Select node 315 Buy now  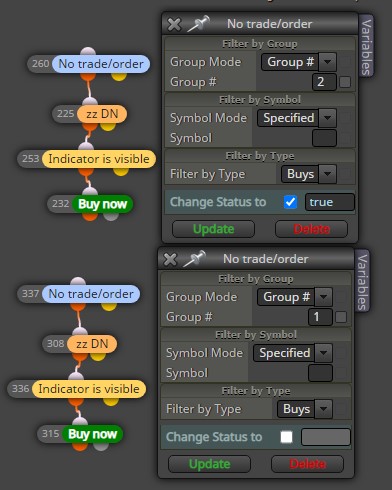click(92, 434)
